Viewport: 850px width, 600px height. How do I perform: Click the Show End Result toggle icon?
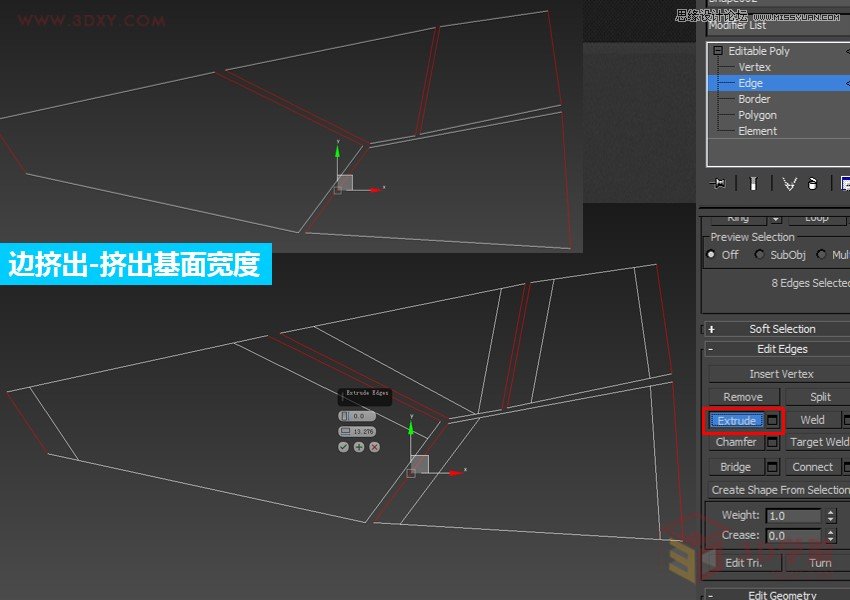(753, 183)
